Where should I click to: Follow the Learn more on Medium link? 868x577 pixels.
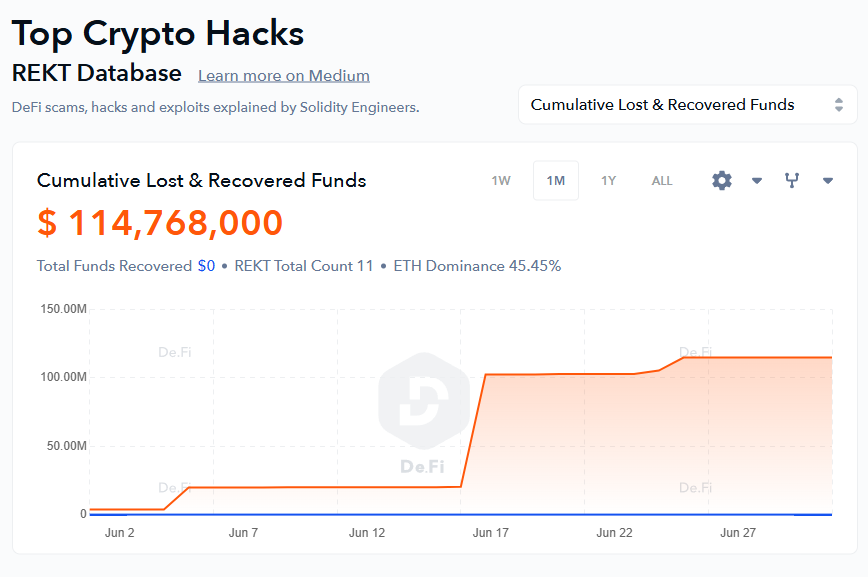[284, 75]
